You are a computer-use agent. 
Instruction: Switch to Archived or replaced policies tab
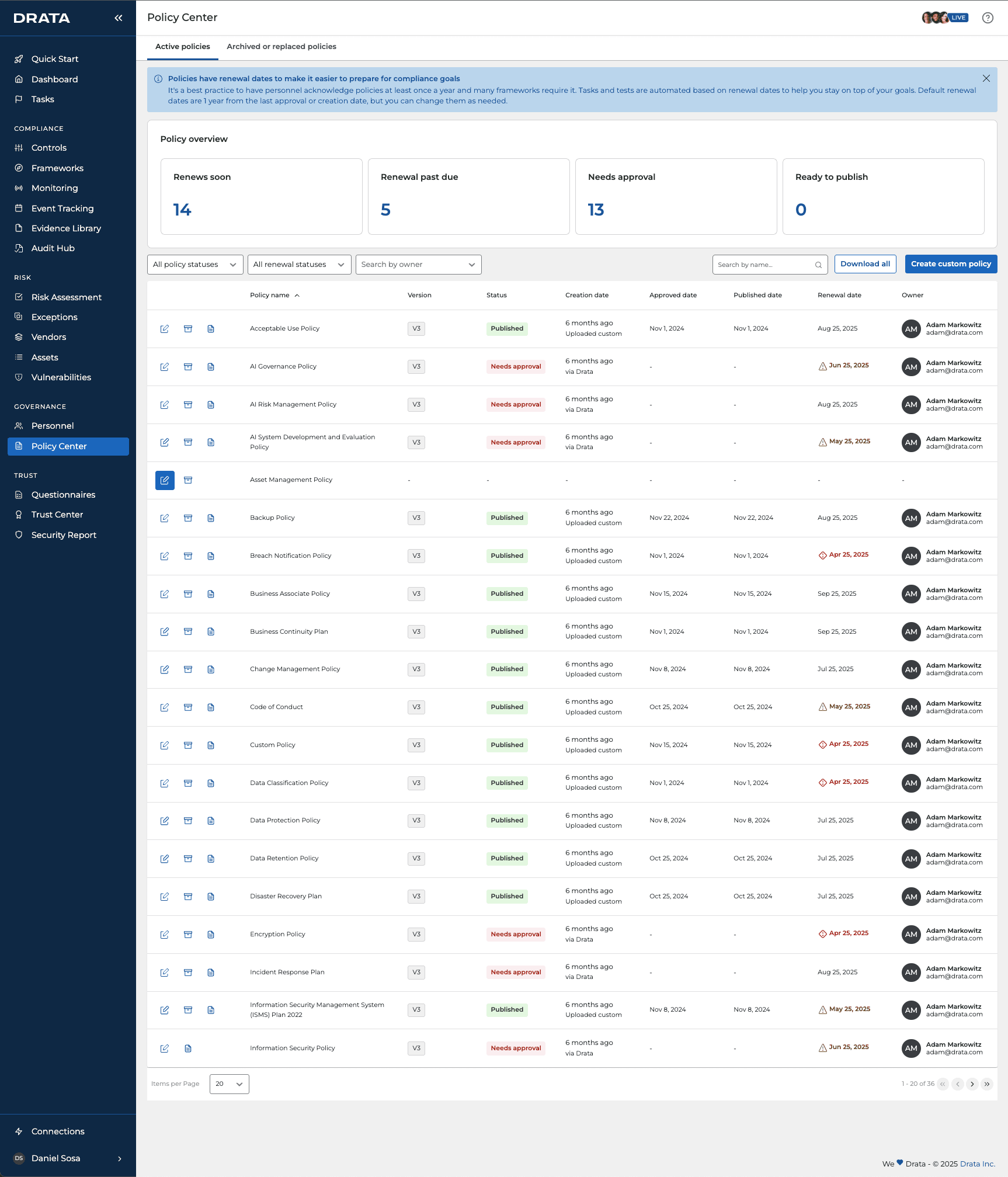coord(281,47)
